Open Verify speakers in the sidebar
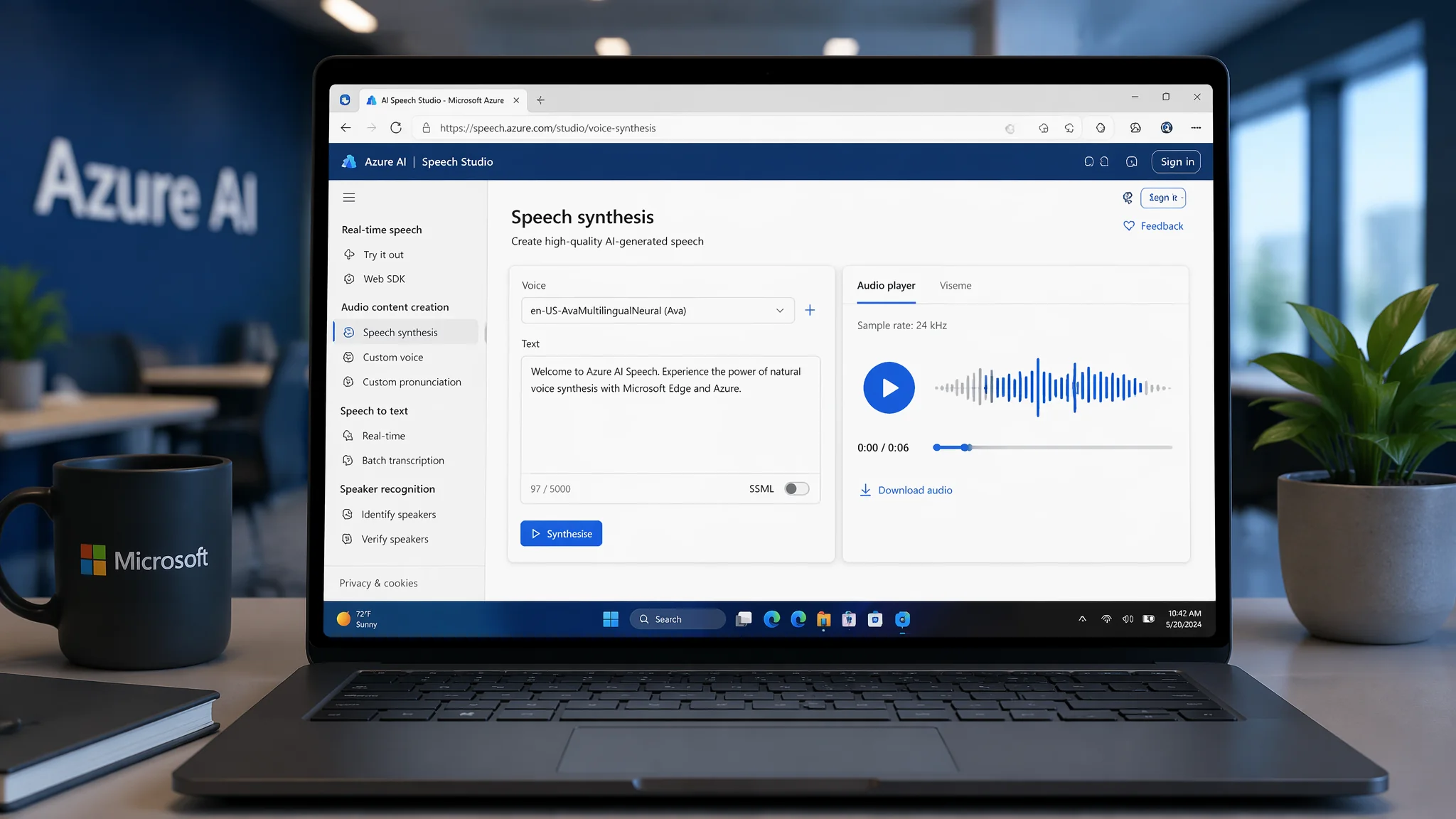The width and height of the screenshot is (1456, 819). point(395,539)
